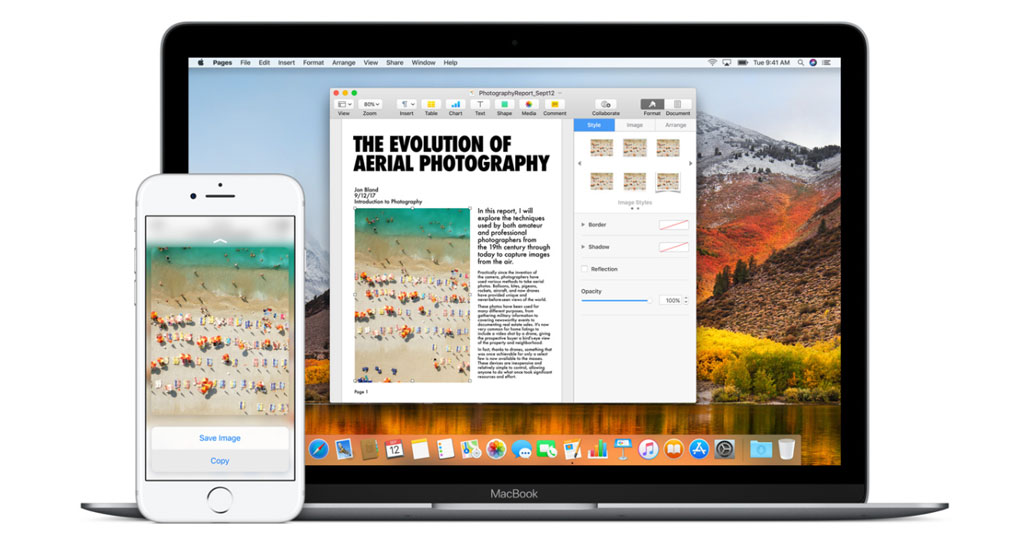Screen dimensions: 1024x535
Task: Click the Collaborate button in Pages toolbar
Action: (605, 107)
